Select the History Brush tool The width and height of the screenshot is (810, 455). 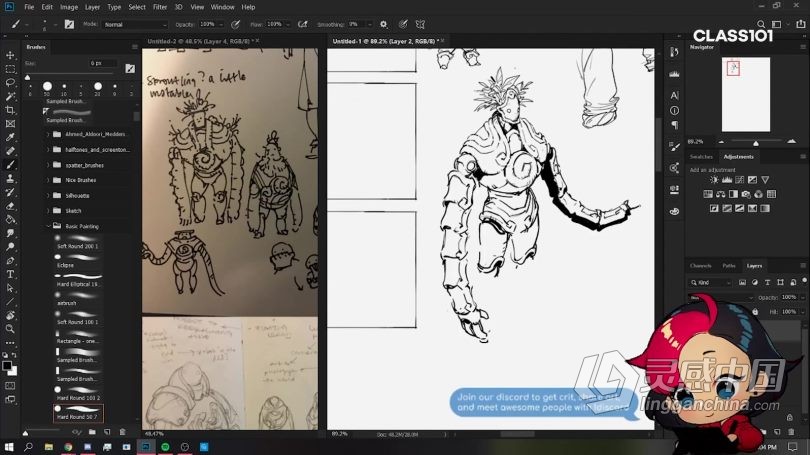[10, 192]
